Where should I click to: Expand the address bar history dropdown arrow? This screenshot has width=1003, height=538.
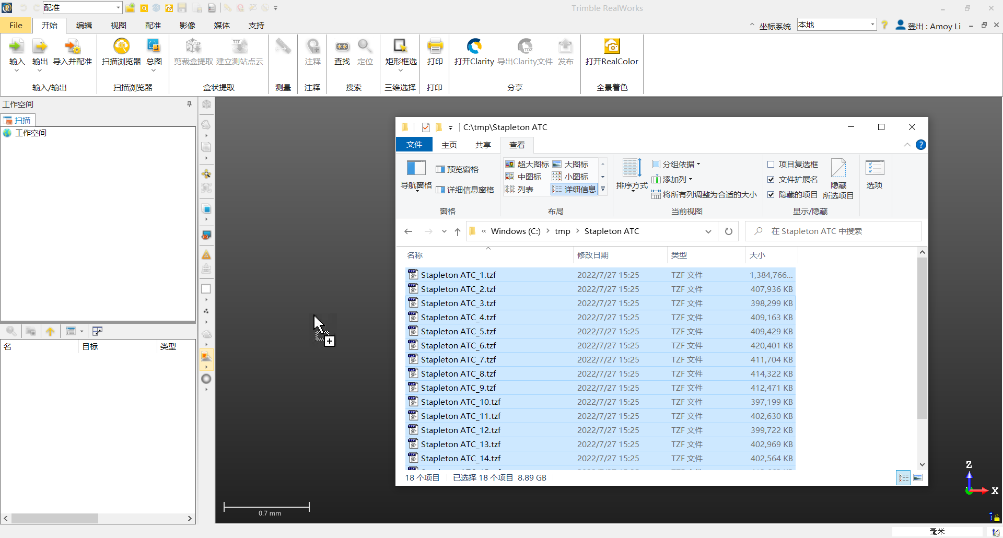click(x=708, y=232)
